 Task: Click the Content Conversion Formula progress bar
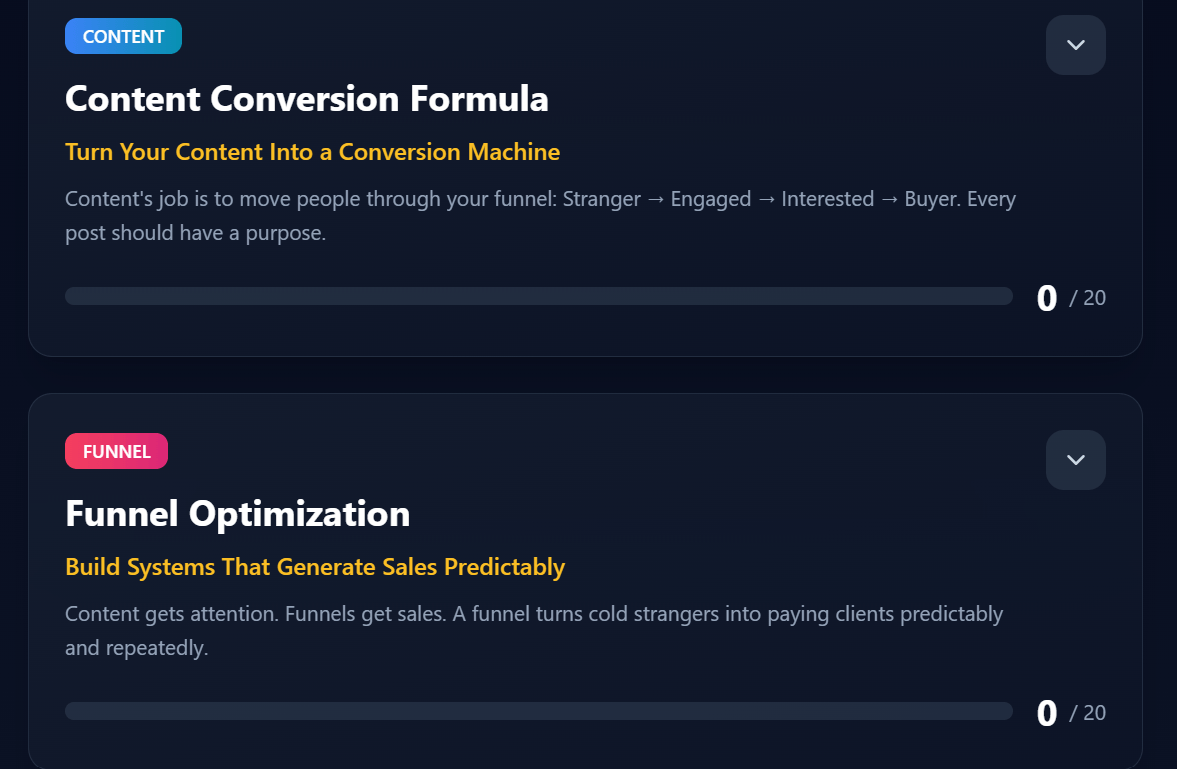538,296
